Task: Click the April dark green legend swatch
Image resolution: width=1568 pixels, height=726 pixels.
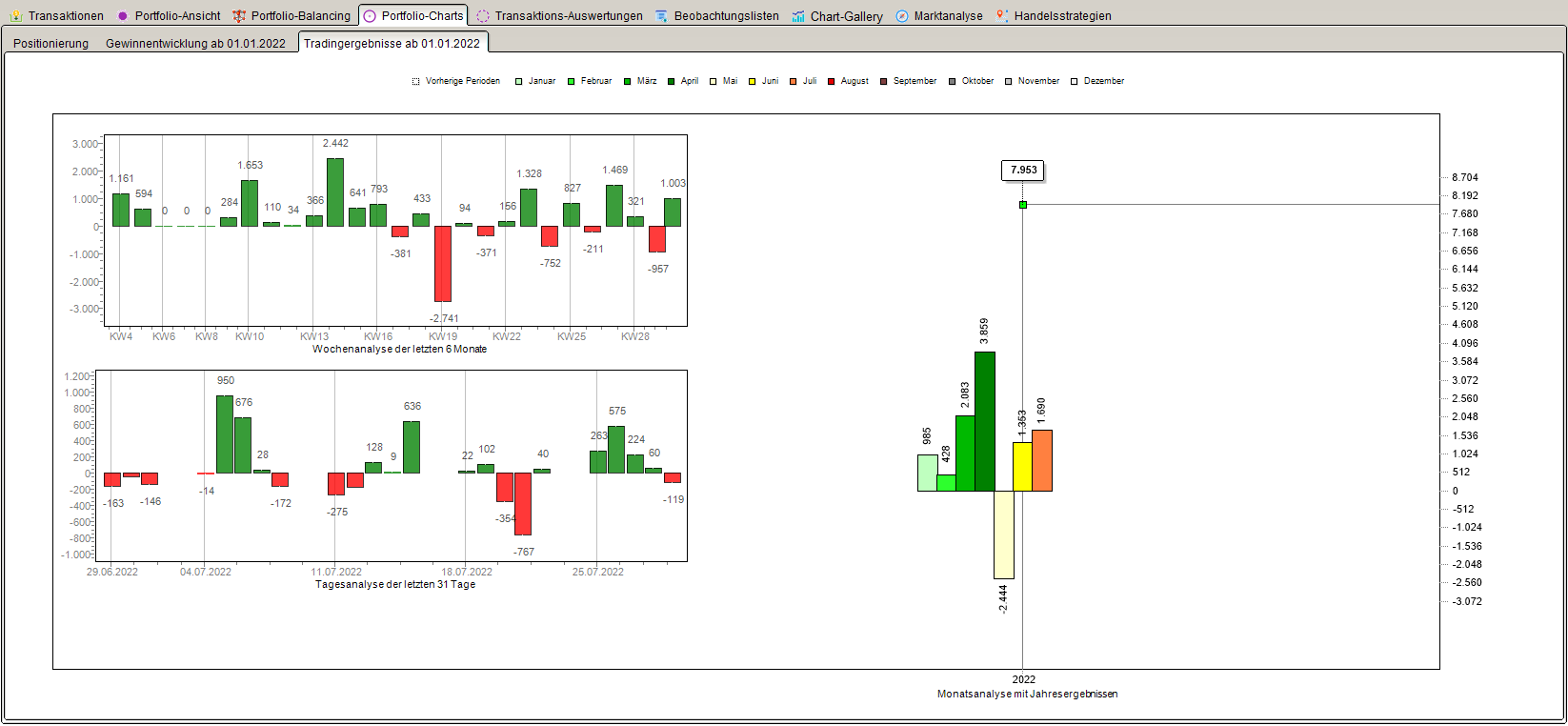Action: (672, 82)
